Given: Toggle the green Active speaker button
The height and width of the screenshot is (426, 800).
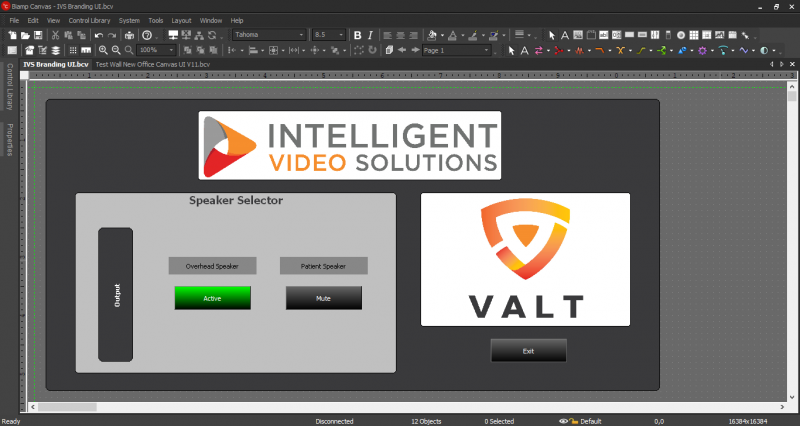Looking at the screenshot, I should [x=212, y=298].
